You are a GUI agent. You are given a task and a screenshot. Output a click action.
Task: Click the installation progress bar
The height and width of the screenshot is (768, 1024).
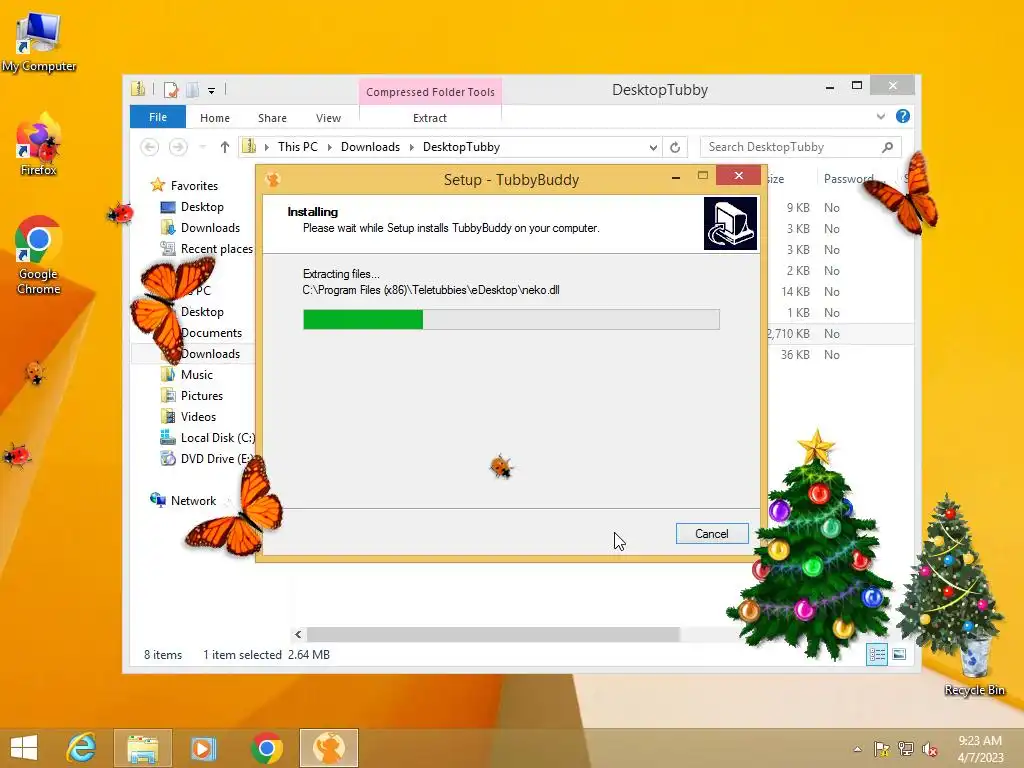[x=511, y=319]
